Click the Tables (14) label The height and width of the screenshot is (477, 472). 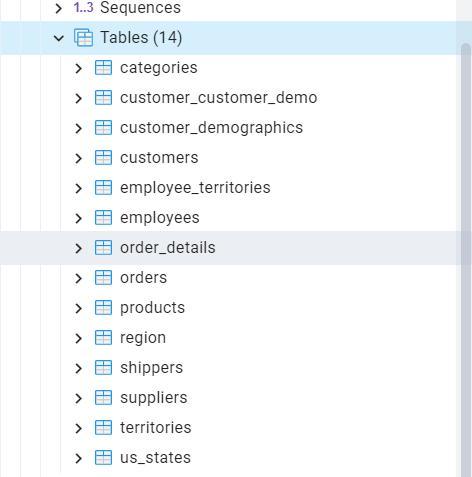click(x=141, y=37)
